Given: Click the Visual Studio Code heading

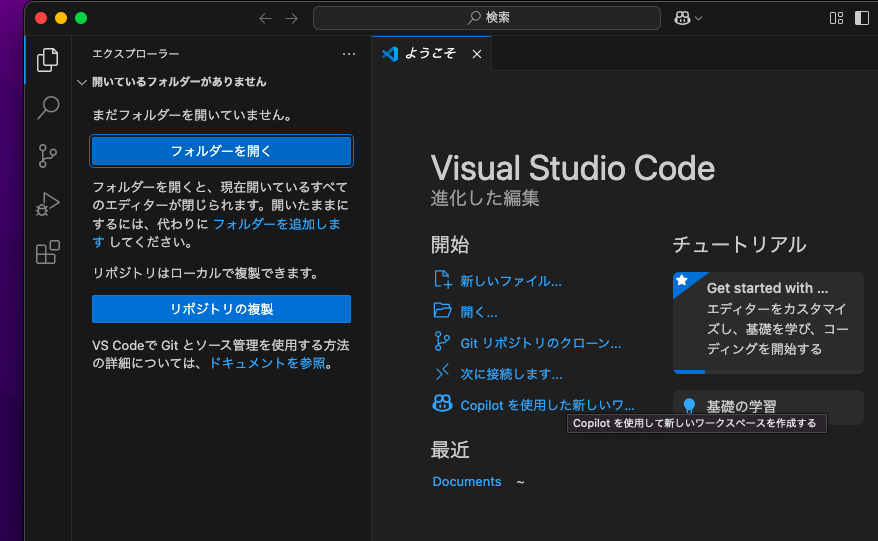Looking at the screenshot, I should coord(572,168).
